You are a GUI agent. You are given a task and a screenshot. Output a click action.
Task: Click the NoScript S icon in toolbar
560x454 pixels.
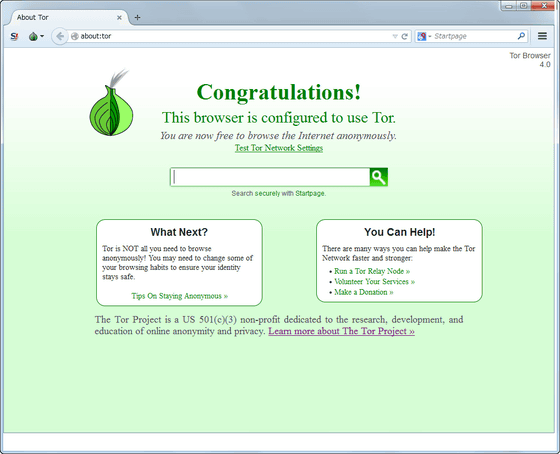14,36
